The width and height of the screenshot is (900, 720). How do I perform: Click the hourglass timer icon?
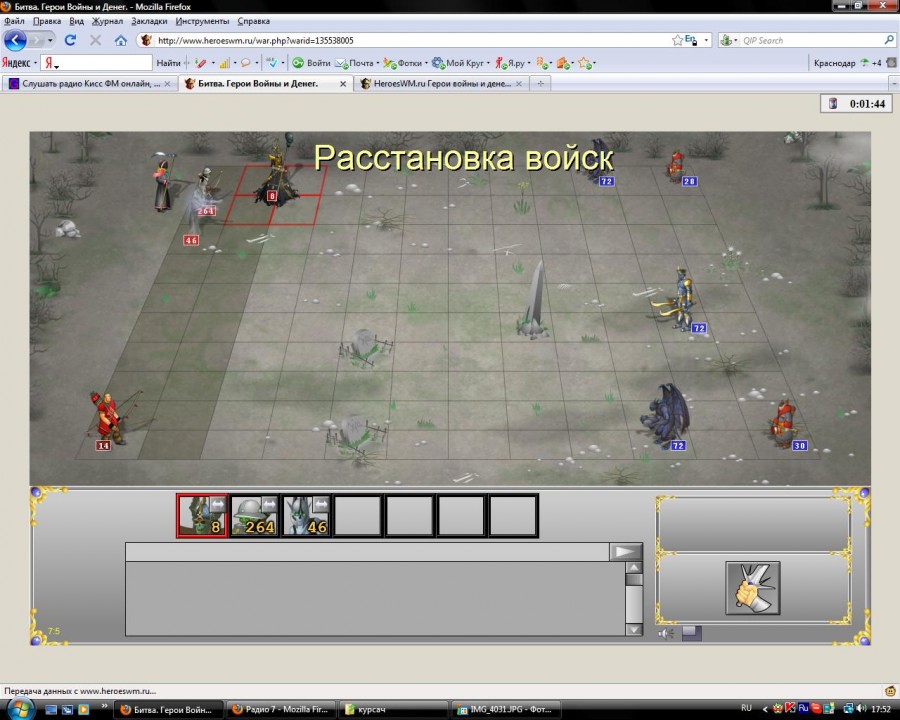tap(833, 104)
